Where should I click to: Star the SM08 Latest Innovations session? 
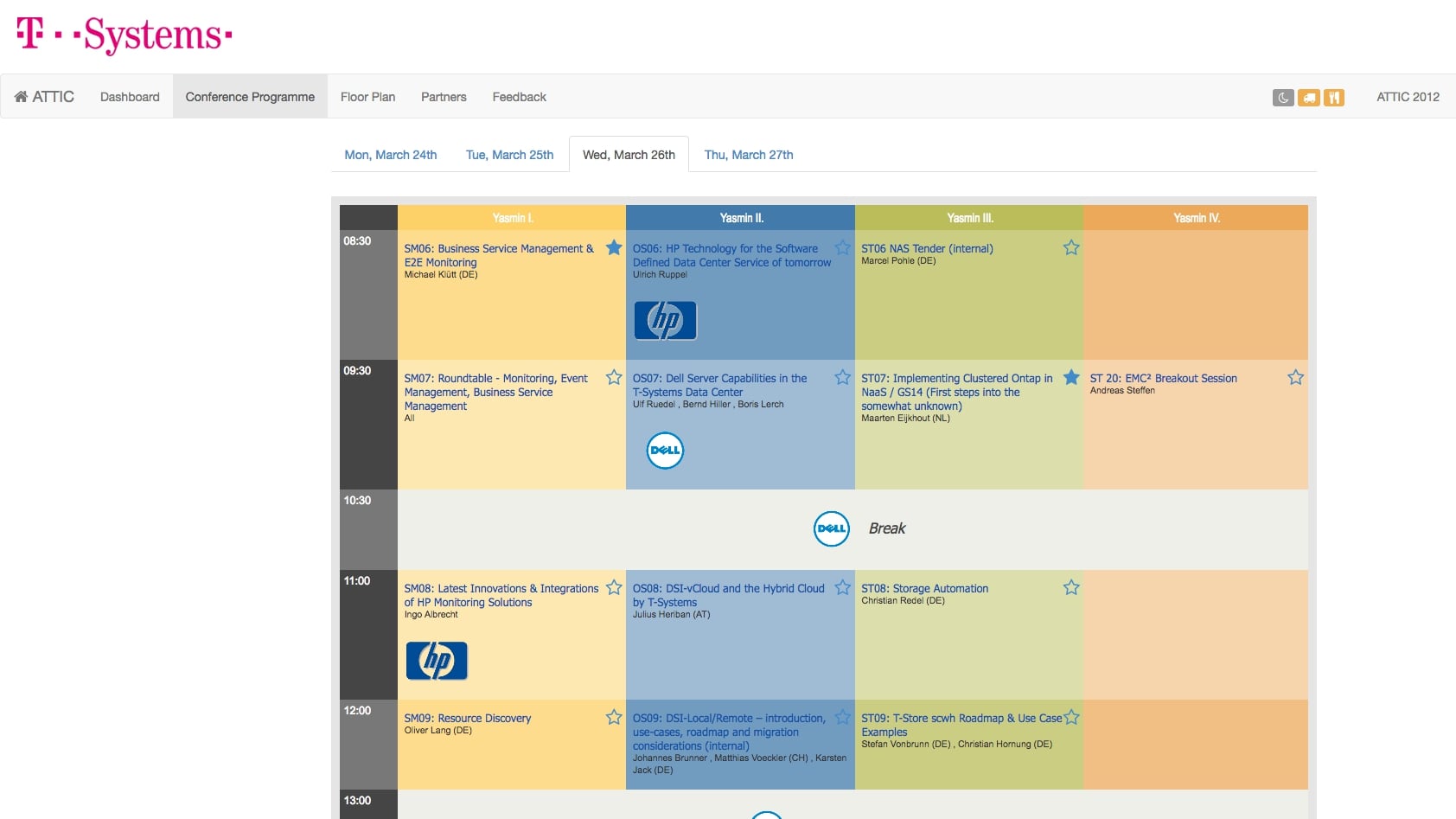(614, 587)
